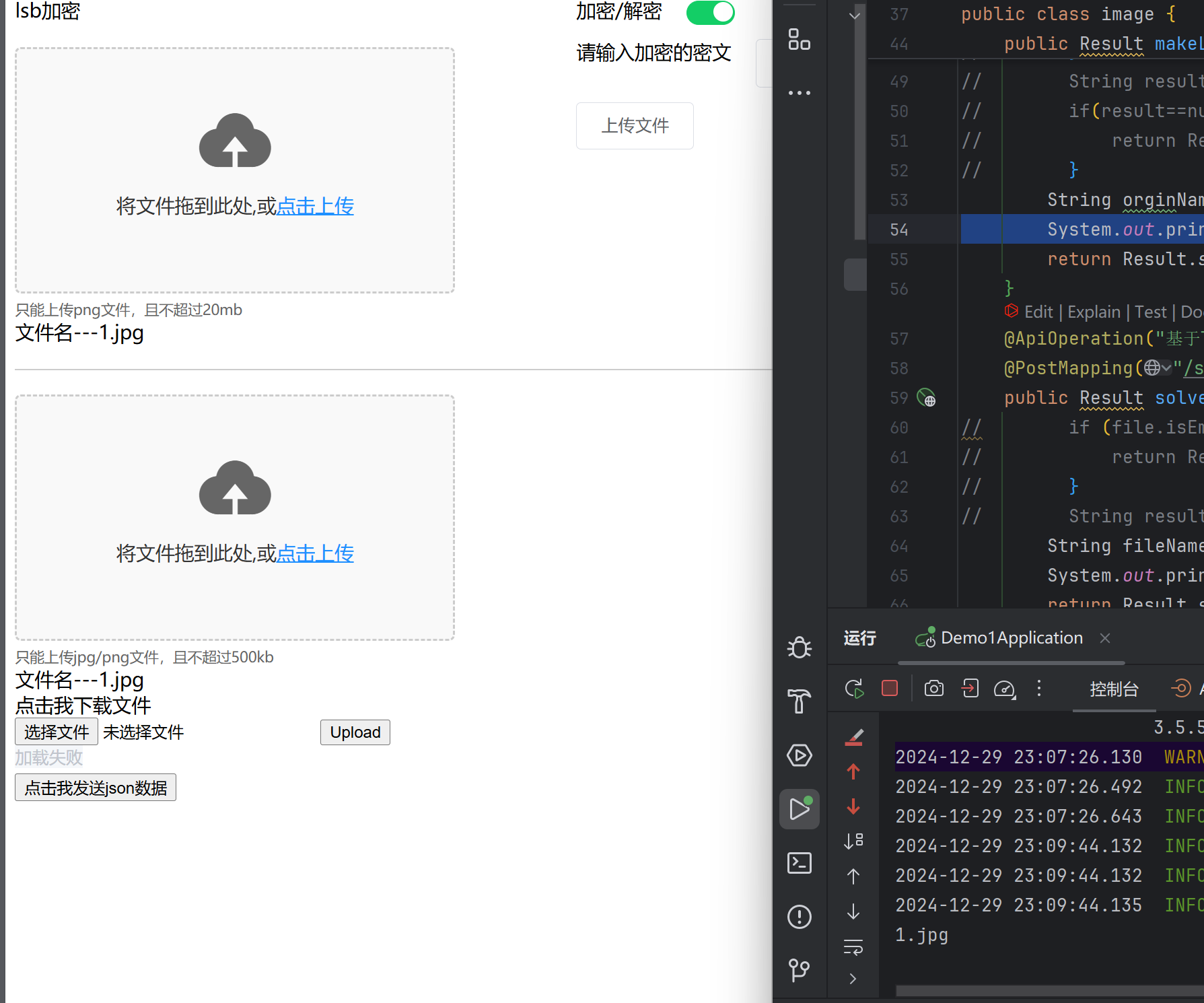Click the red down arrow in the console sidebar
Image resolution: width=1204 pixels, height=1003 pixels.
click(853, 806)
